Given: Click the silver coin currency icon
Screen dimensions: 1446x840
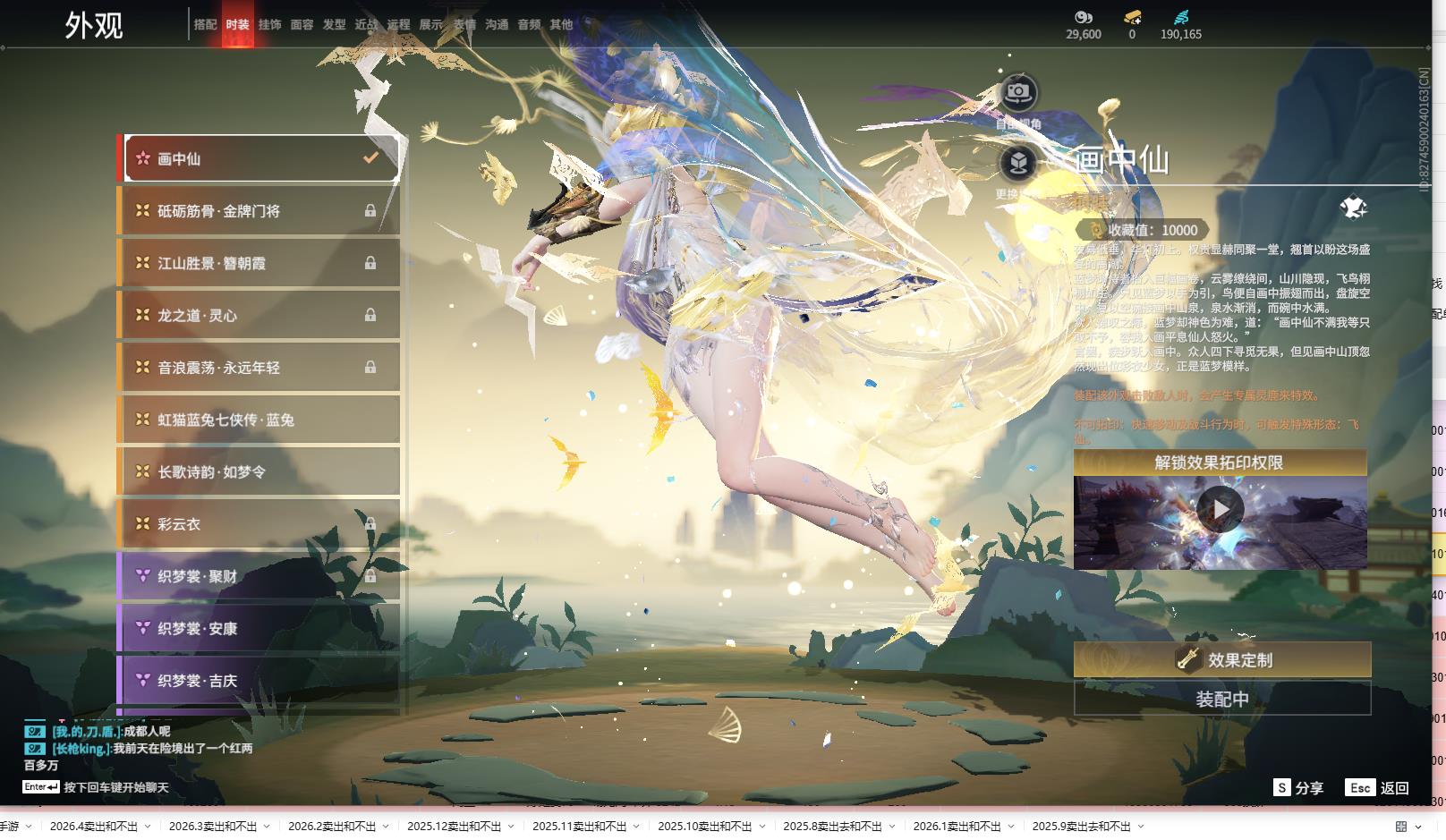Looking at the screenshot, I should click(1083, 17).
